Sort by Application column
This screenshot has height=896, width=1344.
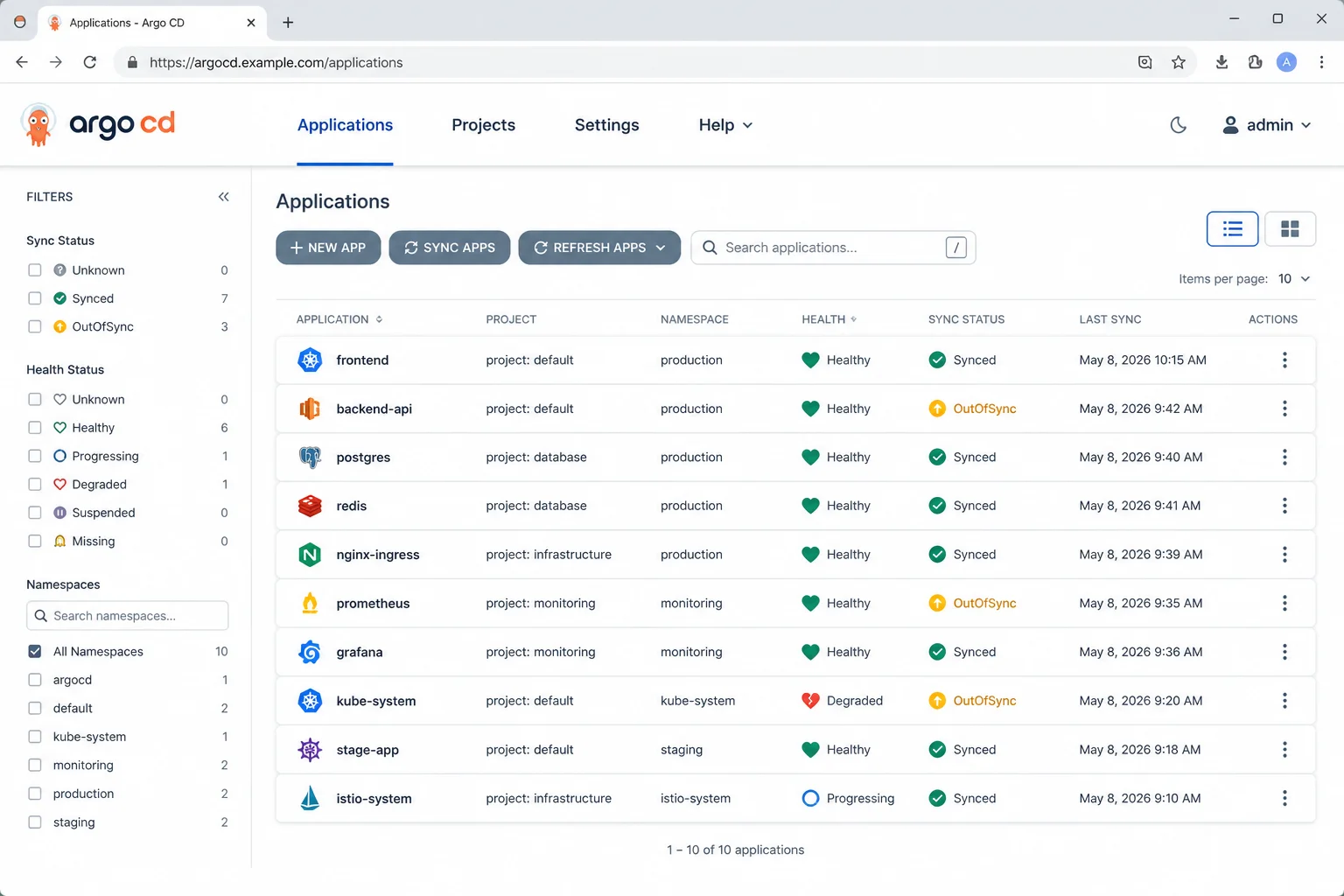[339, 319]
